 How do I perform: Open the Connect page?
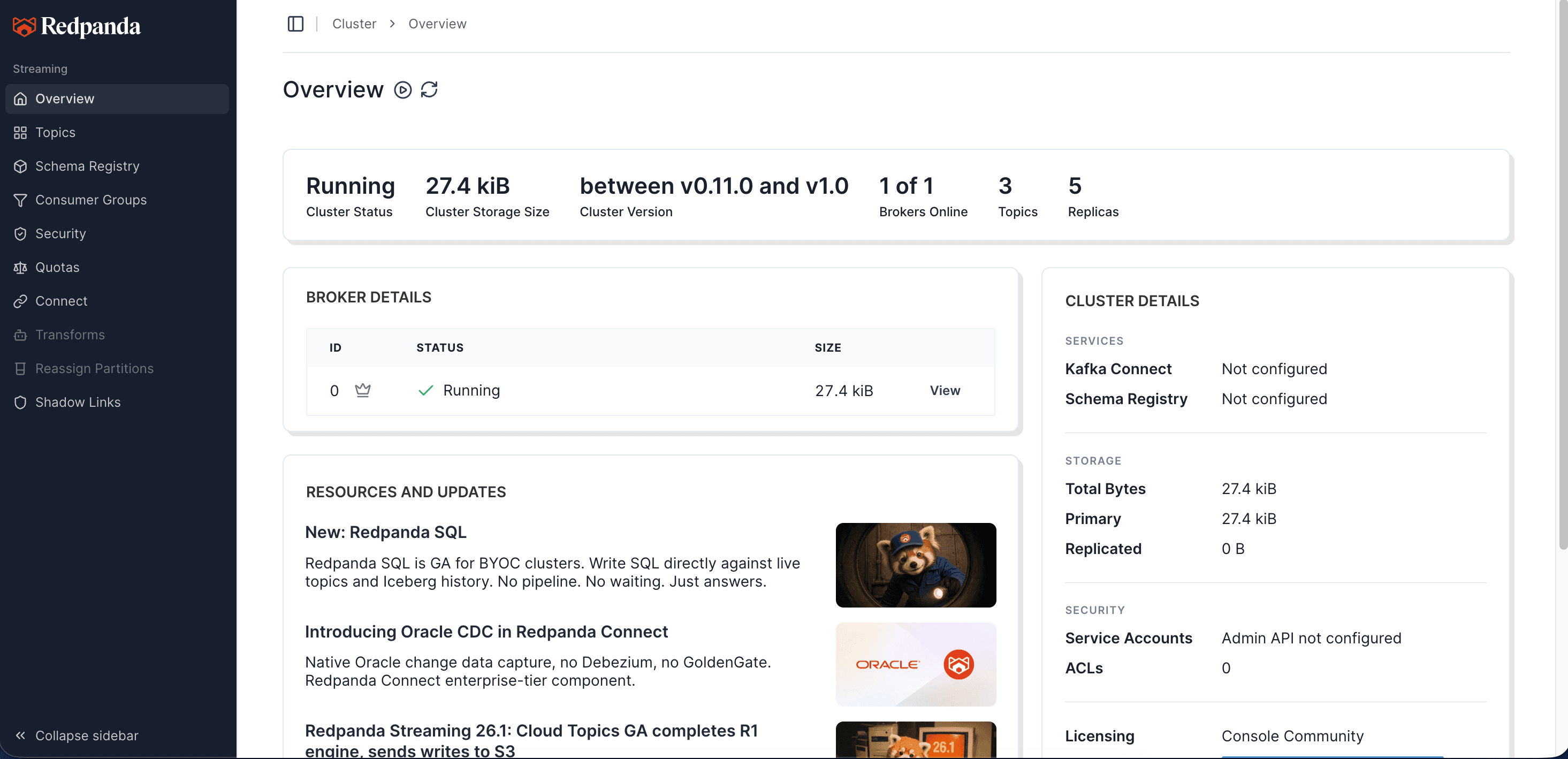point(117,301)
